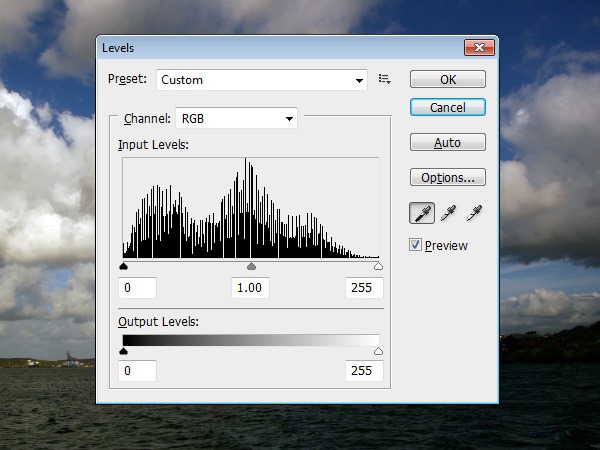Close the Levels dialog
The width and height of the screenshot is (600, 450).
click(x=479, y=47)
